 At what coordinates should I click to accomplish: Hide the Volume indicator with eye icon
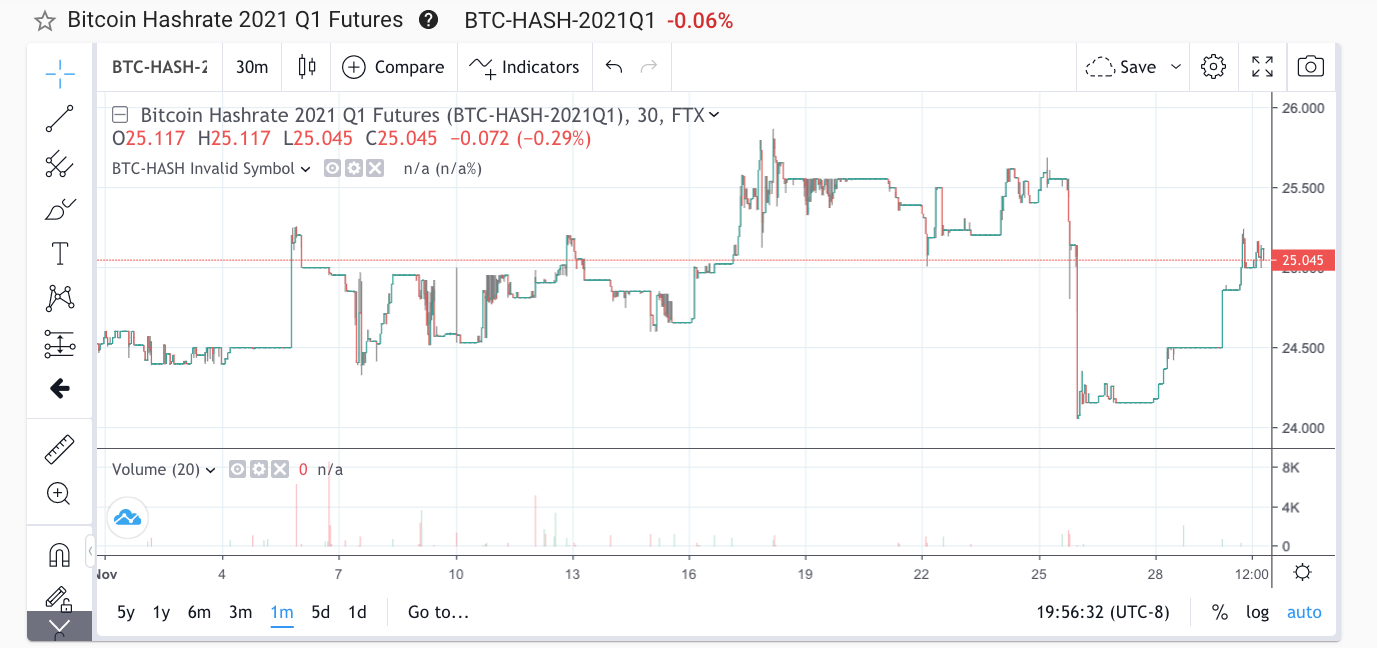(x=238, y=469)
